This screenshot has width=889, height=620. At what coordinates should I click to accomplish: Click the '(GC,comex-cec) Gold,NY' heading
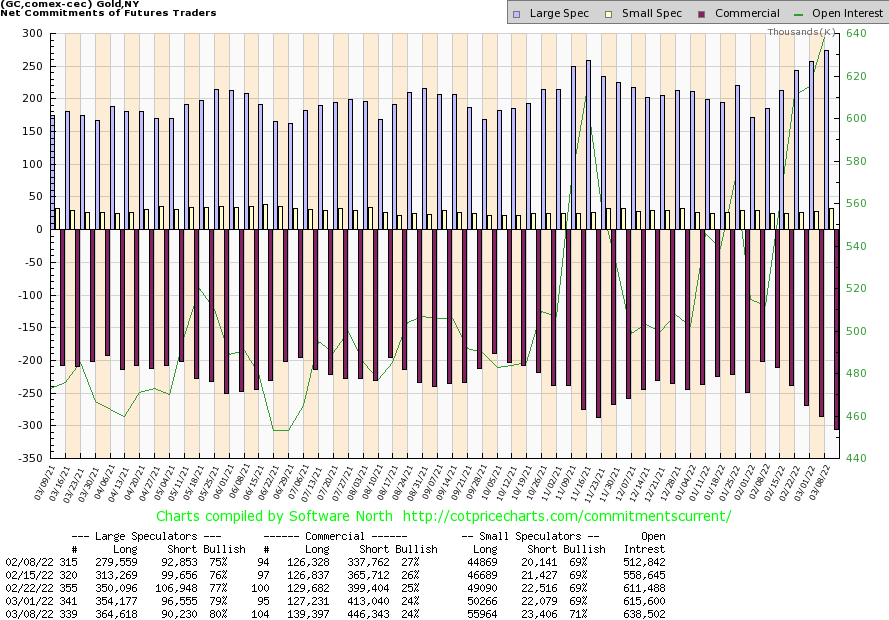click(70, 6)
